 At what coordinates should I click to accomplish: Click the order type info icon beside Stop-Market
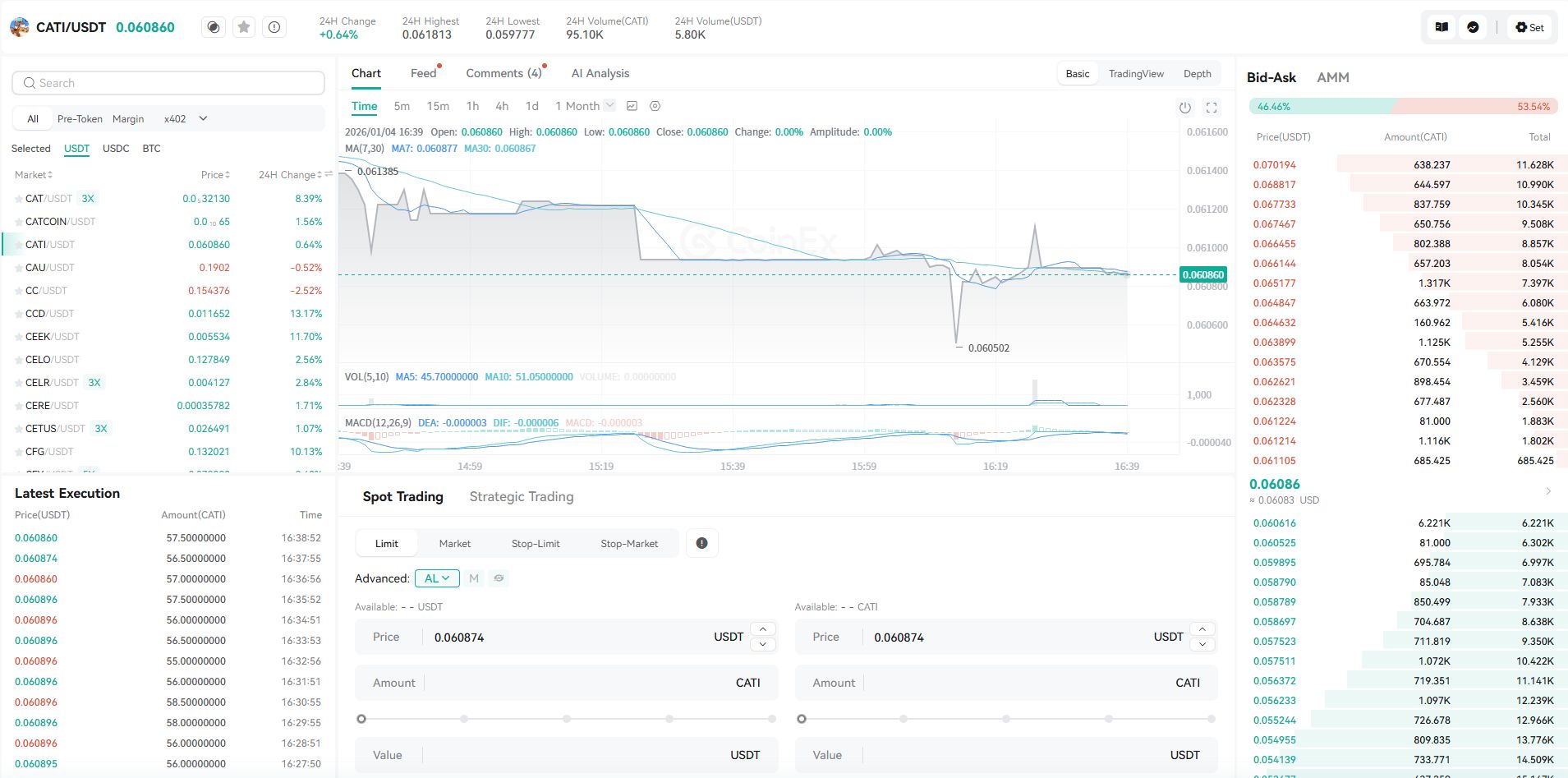[701, 543]
